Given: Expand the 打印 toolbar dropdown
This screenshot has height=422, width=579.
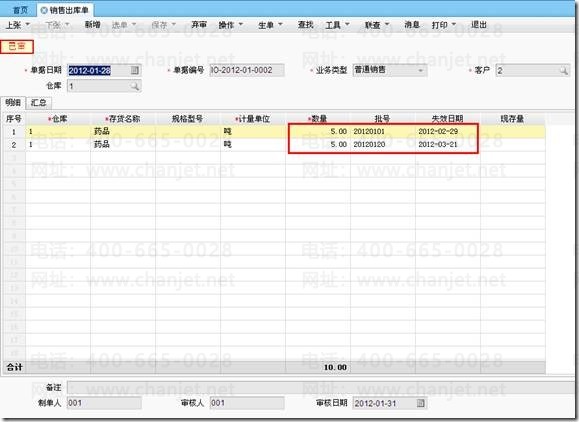Looking at the screenshot, I should coord(443,25).
